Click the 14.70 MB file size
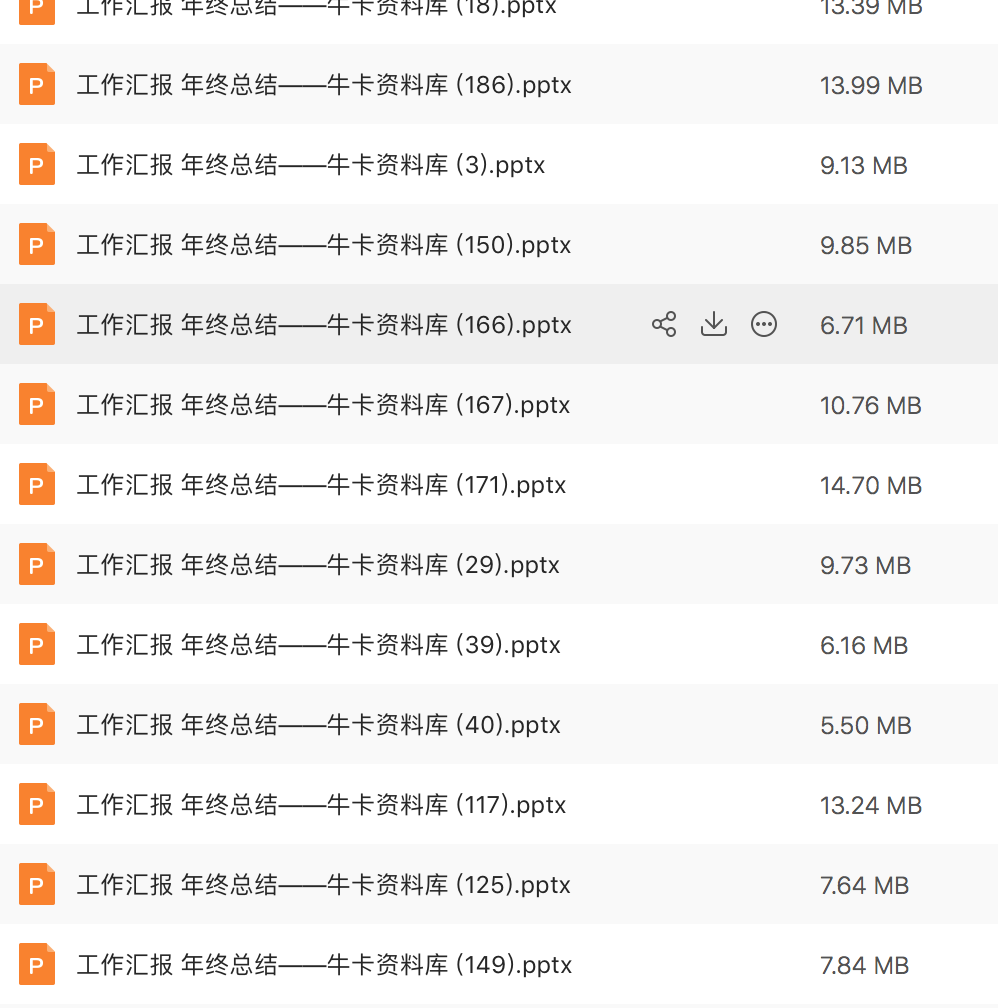Image resolution: width=998 pixels, height=1008 pixels. click(871, 485)
